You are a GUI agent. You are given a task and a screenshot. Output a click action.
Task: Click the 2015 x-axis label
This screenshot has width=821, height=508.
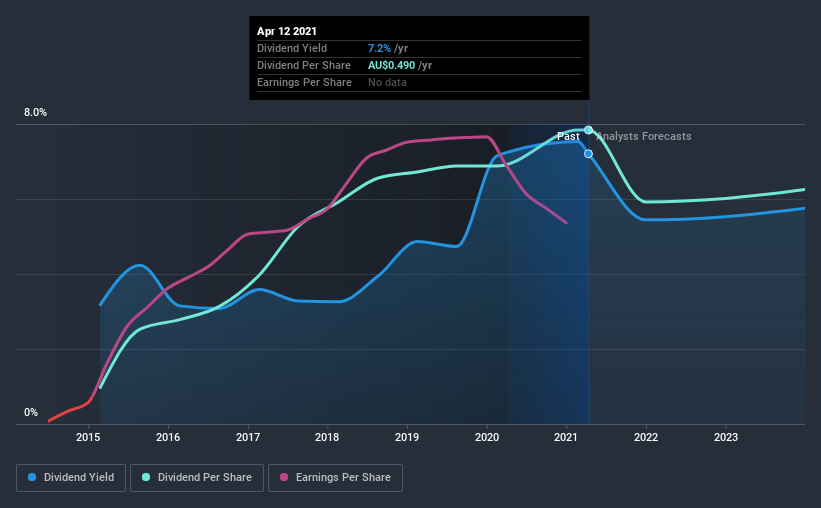tap(88, 437)
